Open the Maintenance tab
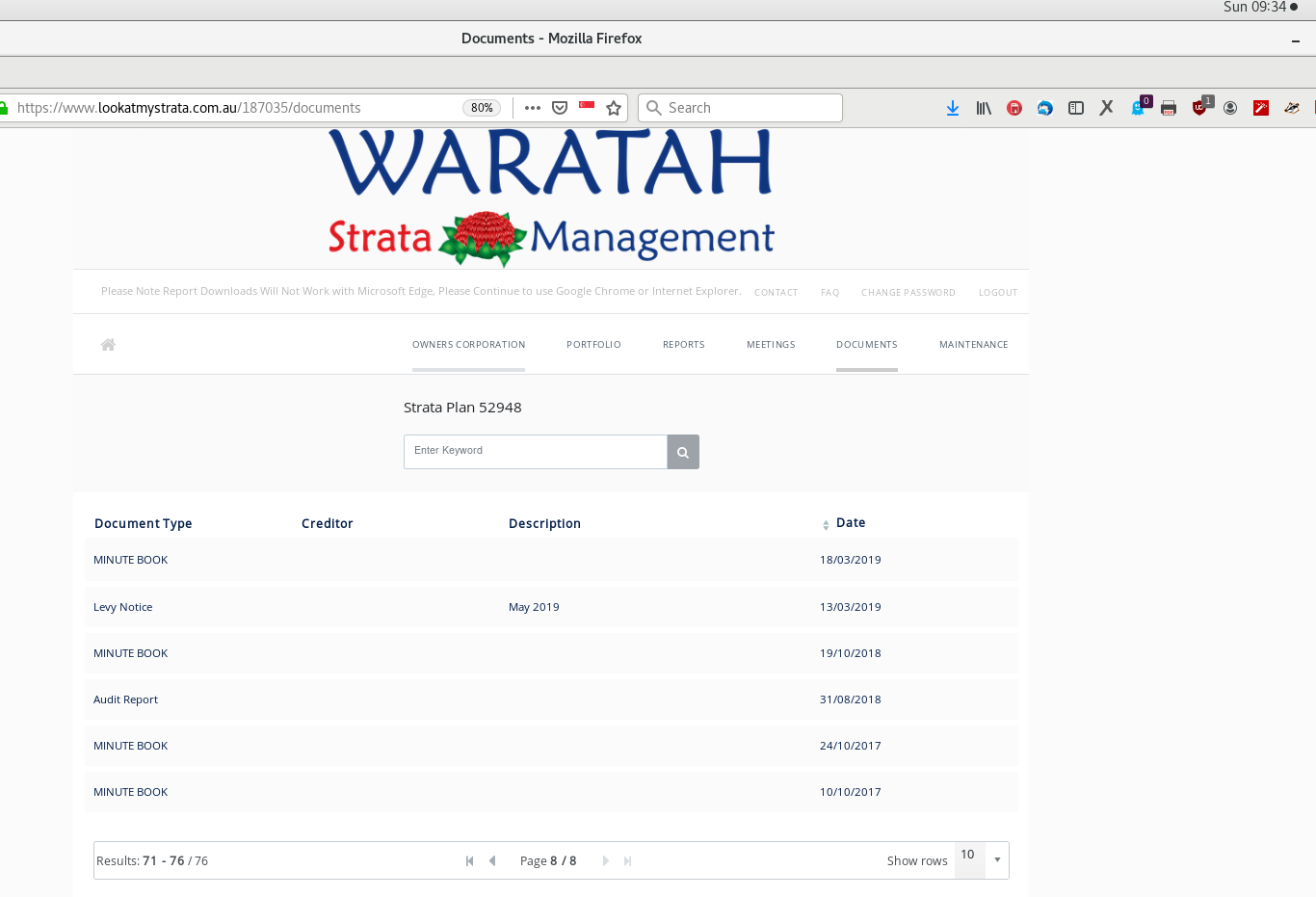This screenshot has width=1316, height=897. [974, 345]
